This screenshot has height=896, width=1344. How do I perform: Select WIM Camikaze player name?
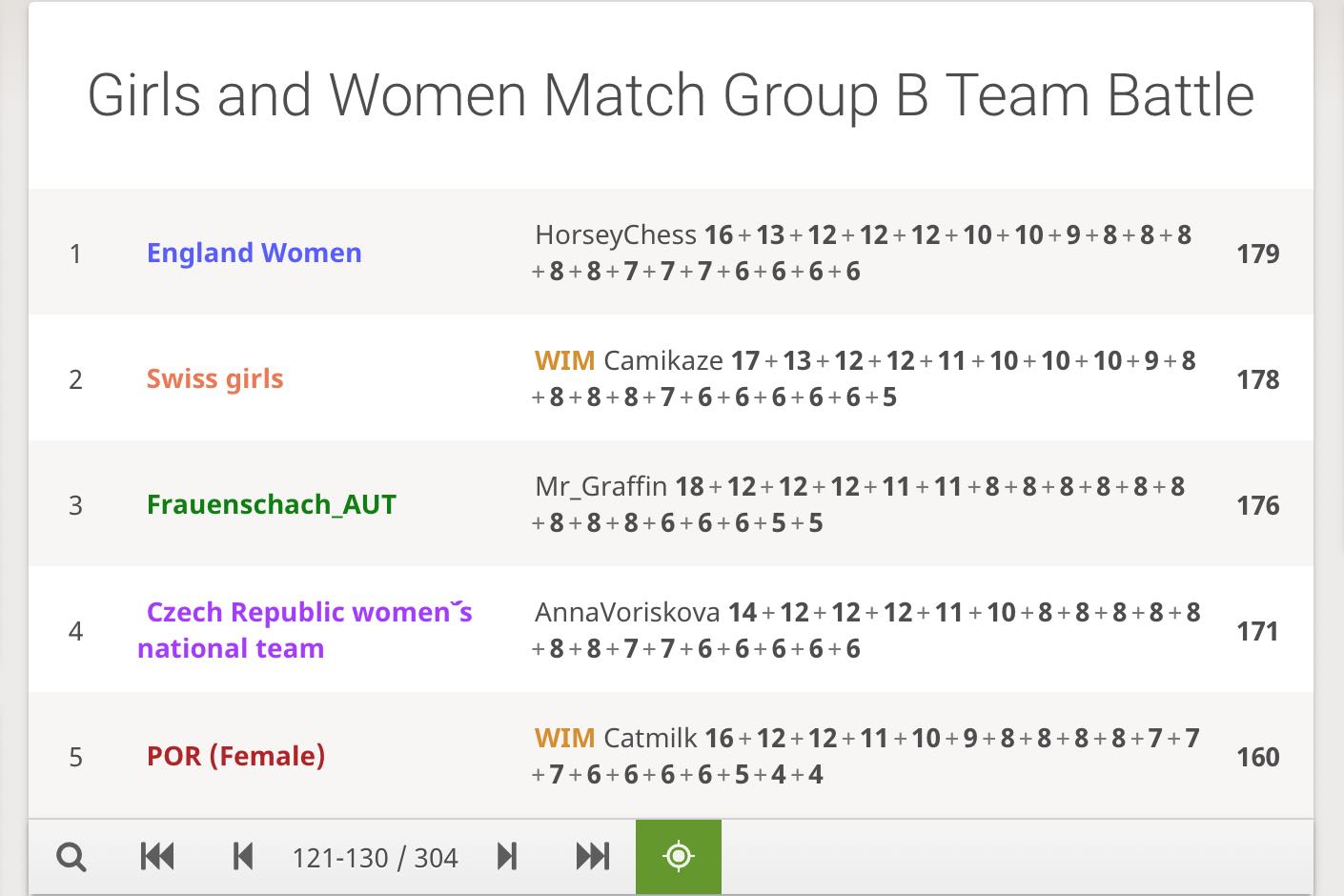click(x=629, y=360)
